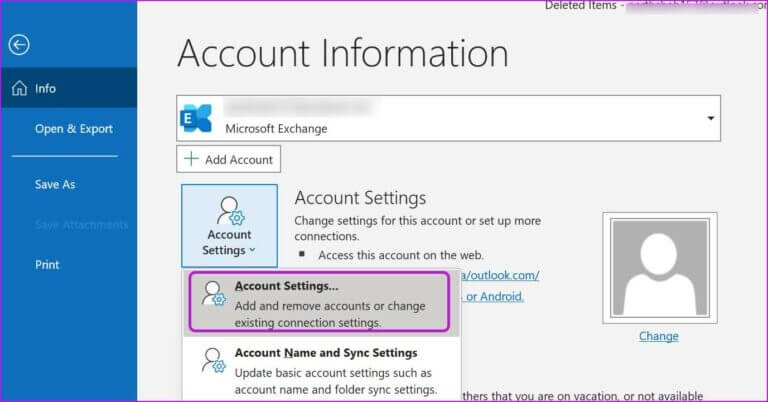This screenshot has height=402, width=768.
Task: Click the back arrow circle icon
Action: 19,45
